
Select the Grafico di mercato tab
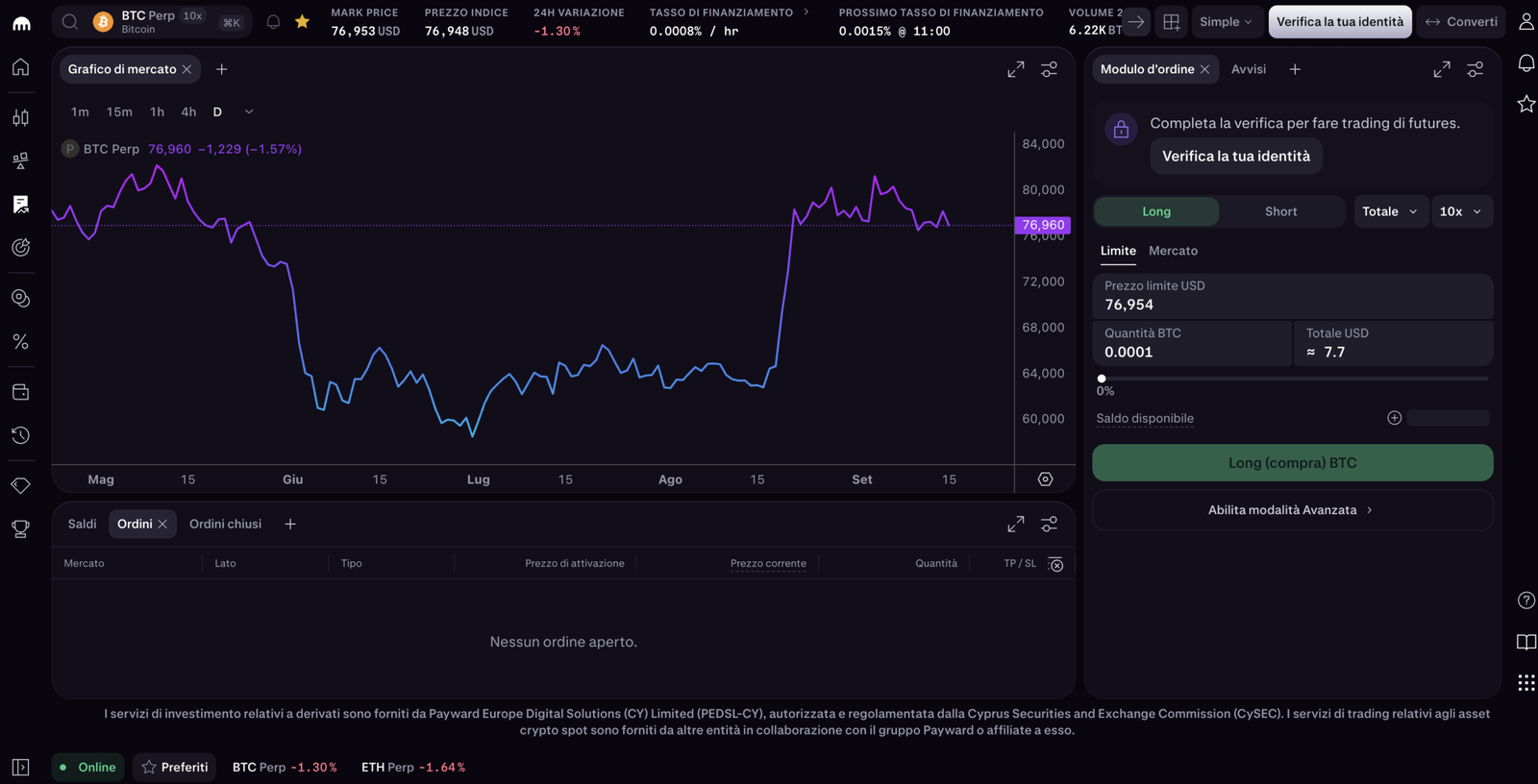(x=122, y=69)
